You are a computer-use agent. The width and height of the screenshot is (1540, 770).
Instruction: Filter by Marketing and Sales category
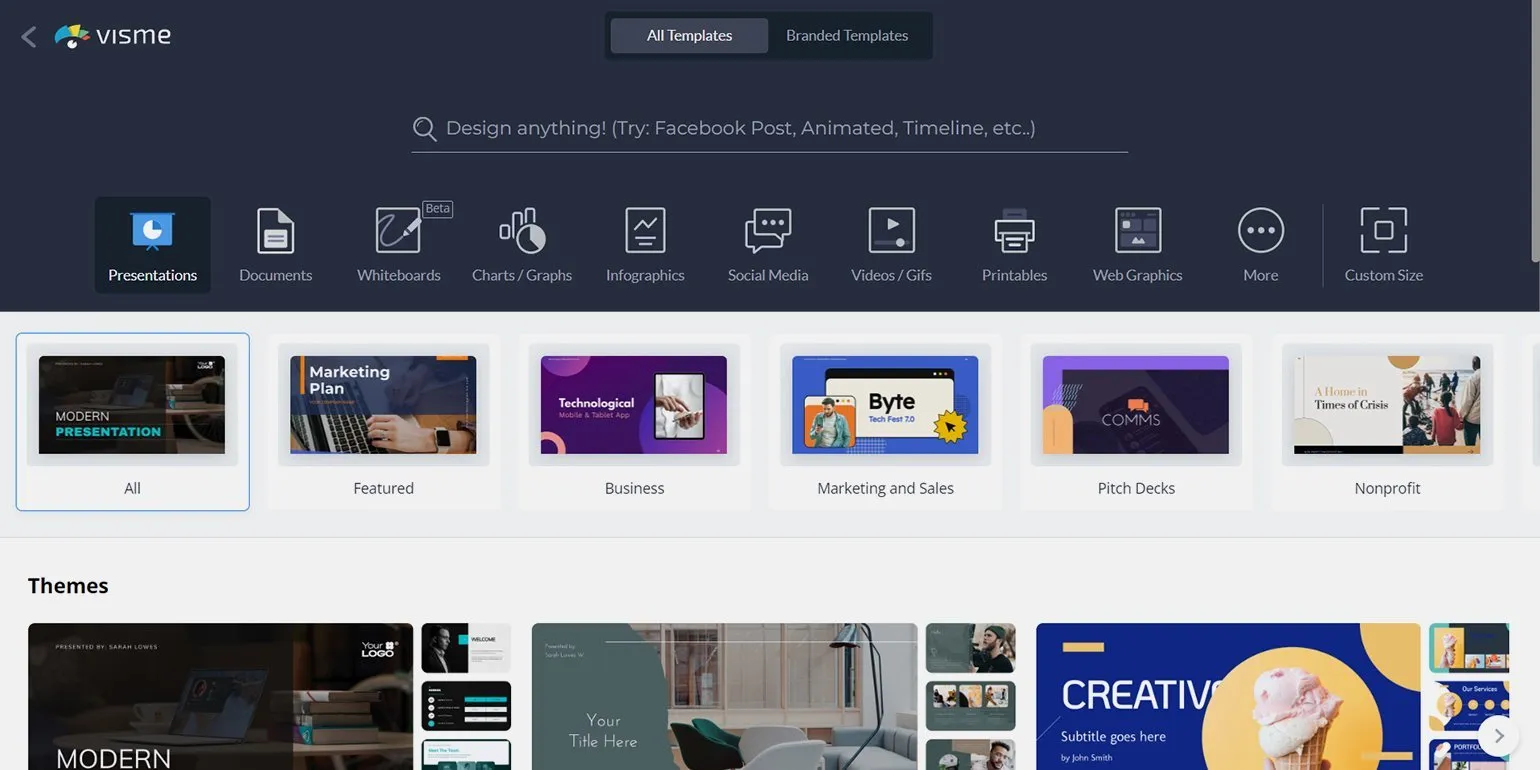point(885,421)
